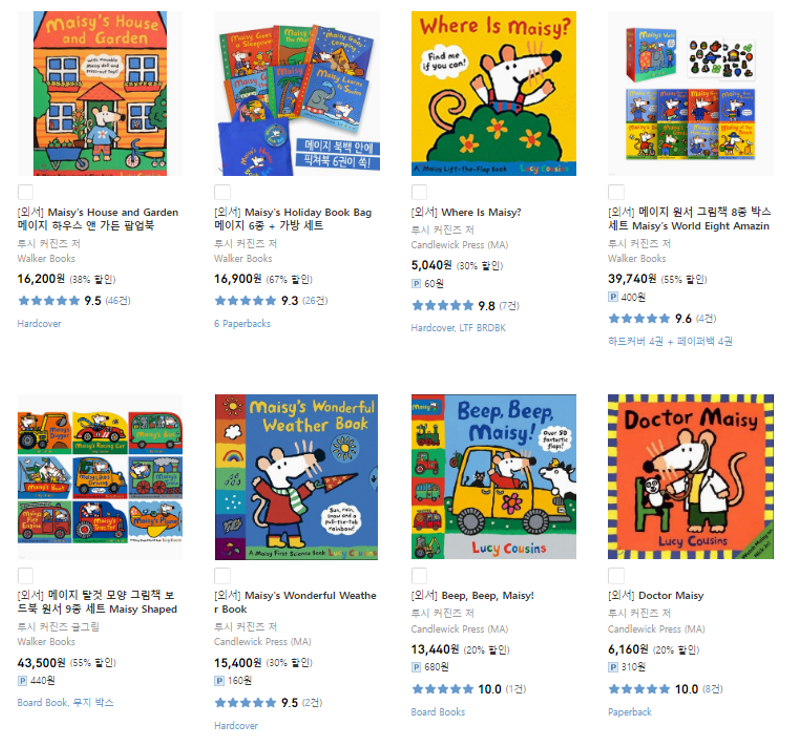This screenshot has width=786, height=750.
Task: Check the box for Where Is Maisy?
Action: (x=419, y=192)
